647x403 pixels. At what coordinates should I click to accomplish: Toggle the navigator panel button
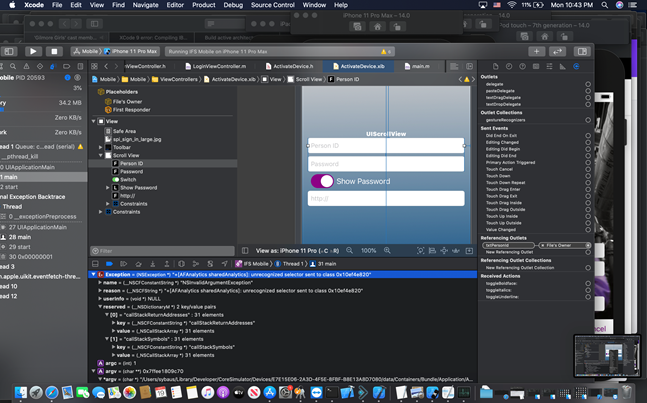point(9,52)
